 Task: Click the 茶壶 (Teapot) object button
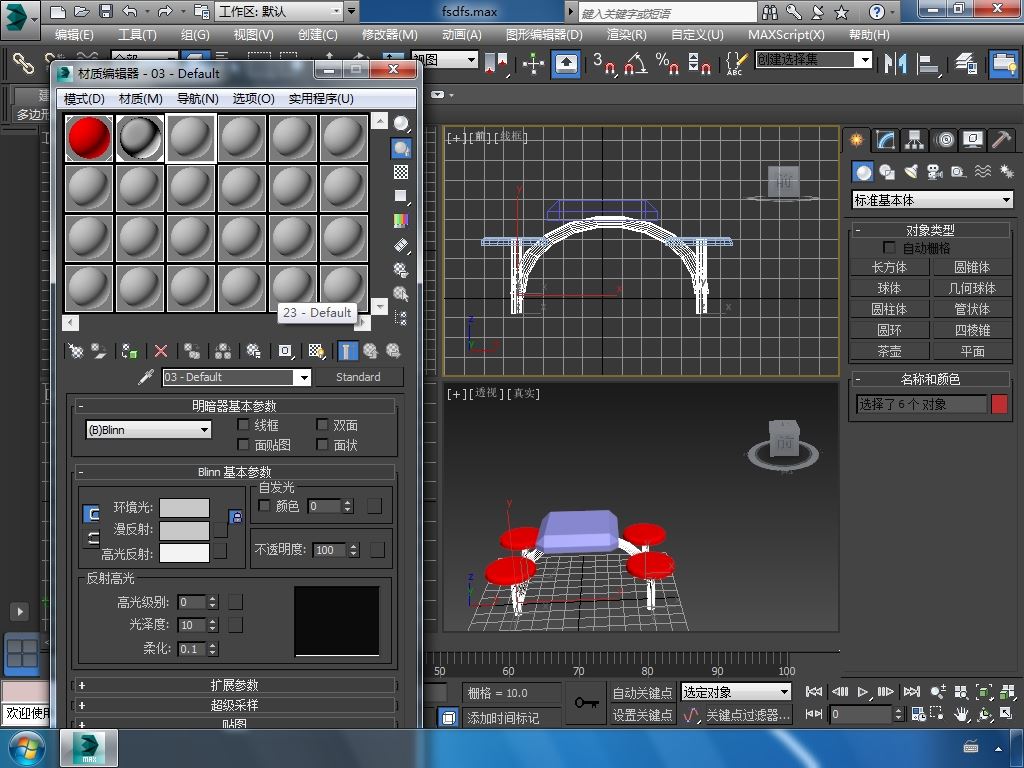(889, 351)
